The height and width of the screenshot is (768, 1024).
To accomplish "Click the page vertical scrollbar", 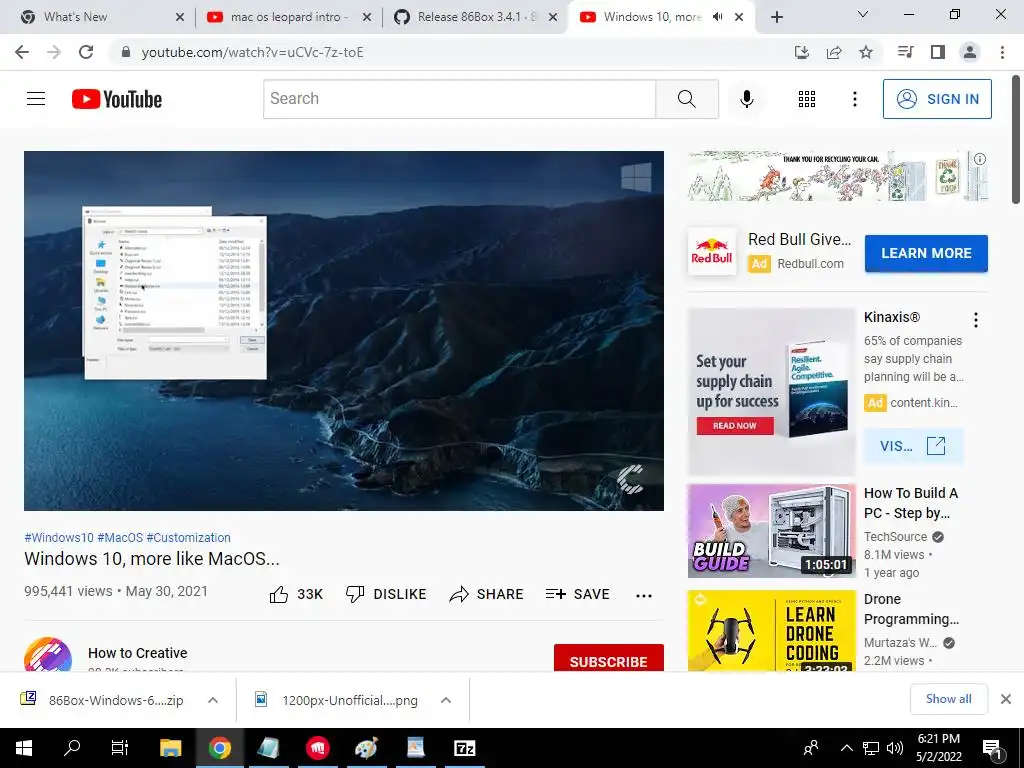I will point(1017,140).
